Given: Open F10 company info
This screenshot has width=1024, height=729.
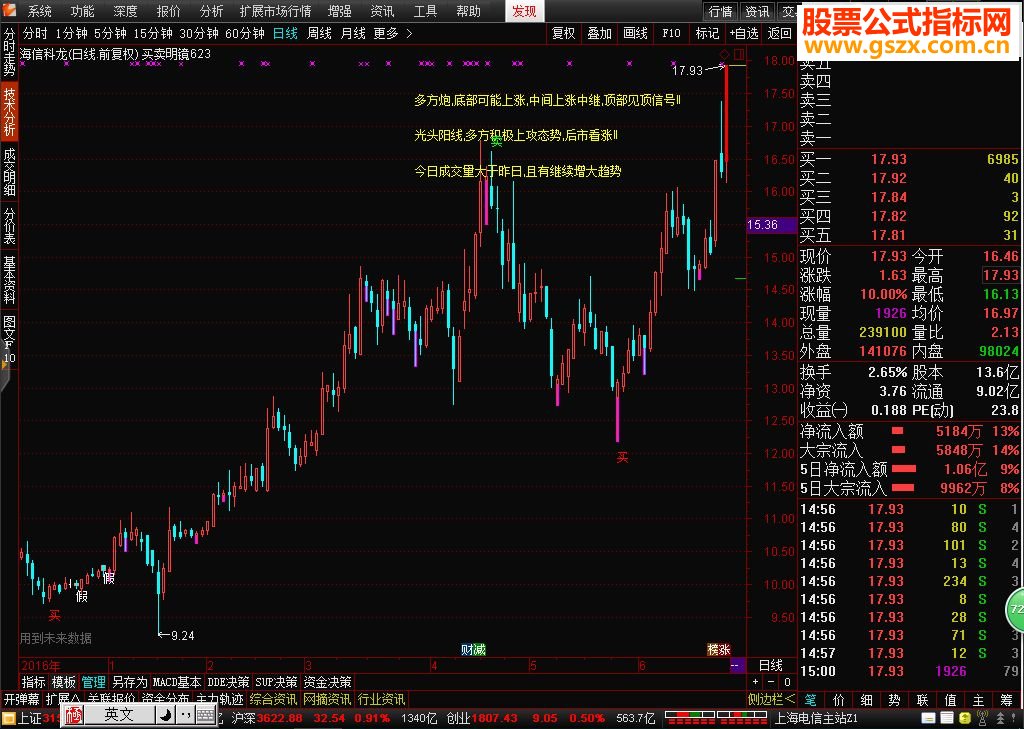Looking at the screenshot, I should (x=671, y=33).
